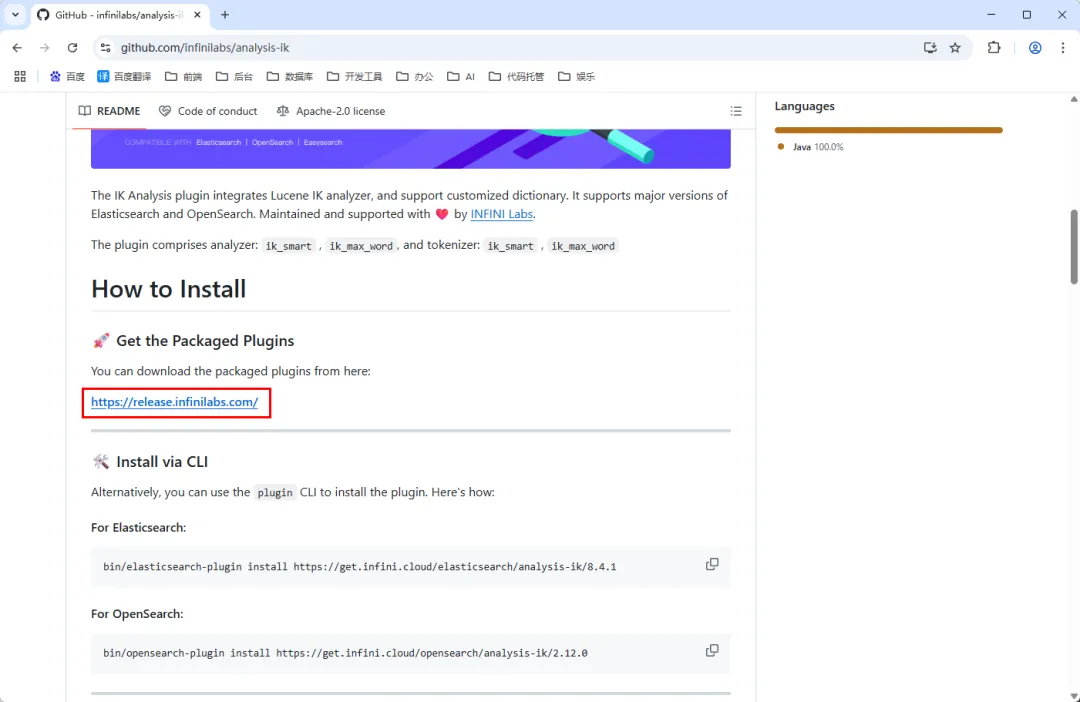This screenshot has height=702, width=1080.
Task: Open the 百度 bookmark
Action: coord(67,76)
